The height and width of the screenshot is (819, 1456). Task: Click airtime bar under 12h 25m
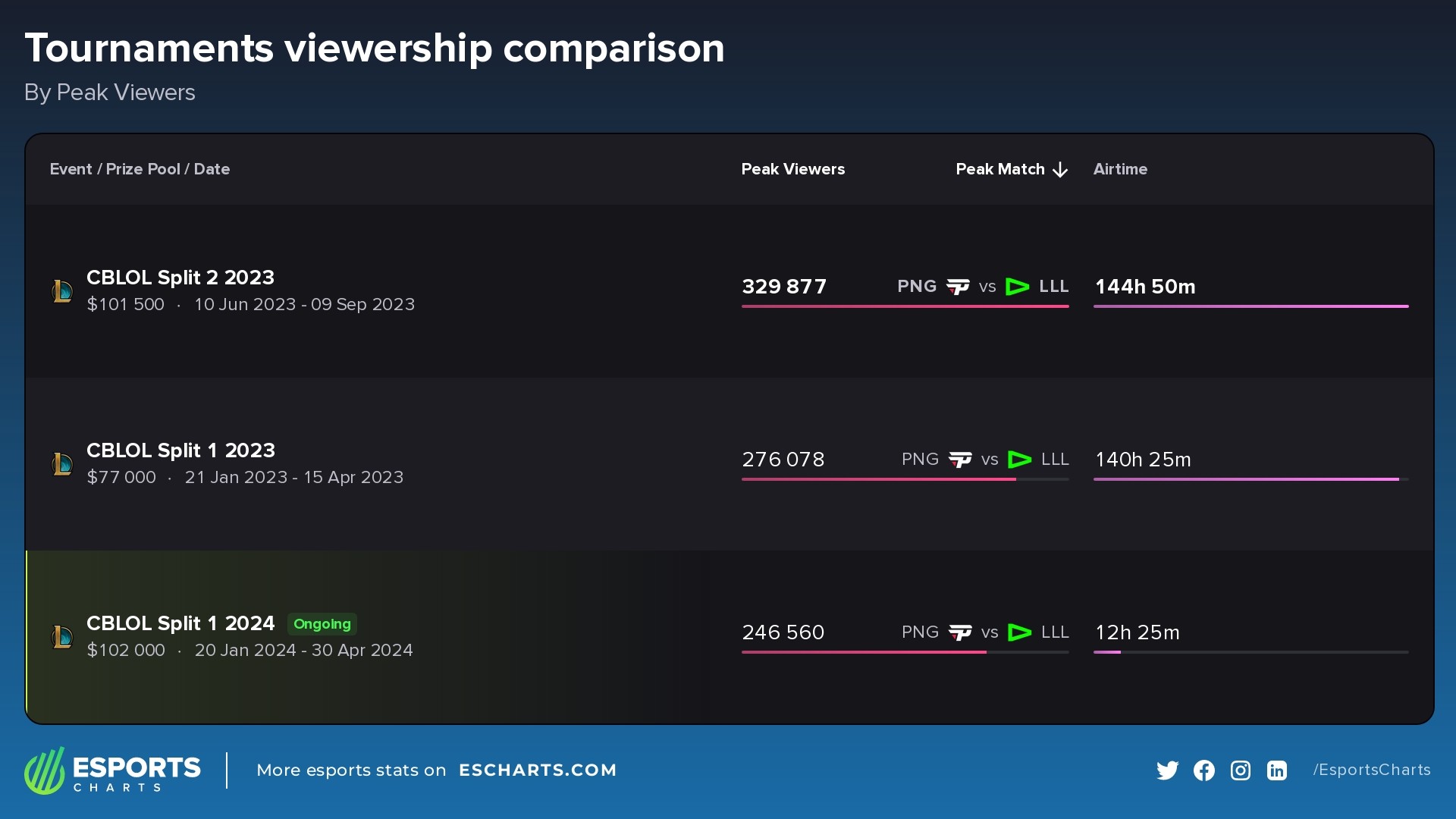pos(1250,652)
